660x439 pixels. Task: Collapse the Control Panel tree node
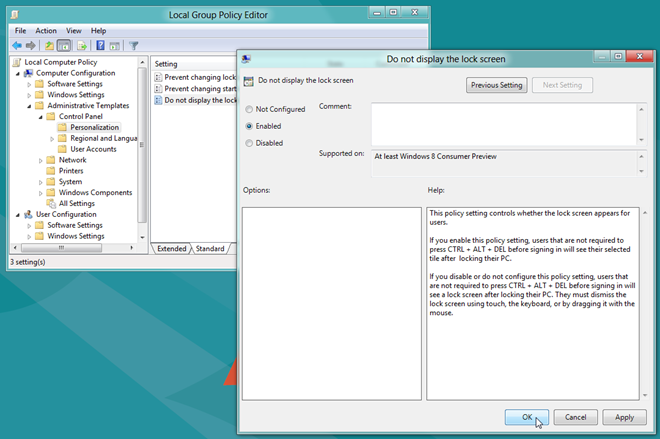tap(41, 116)
